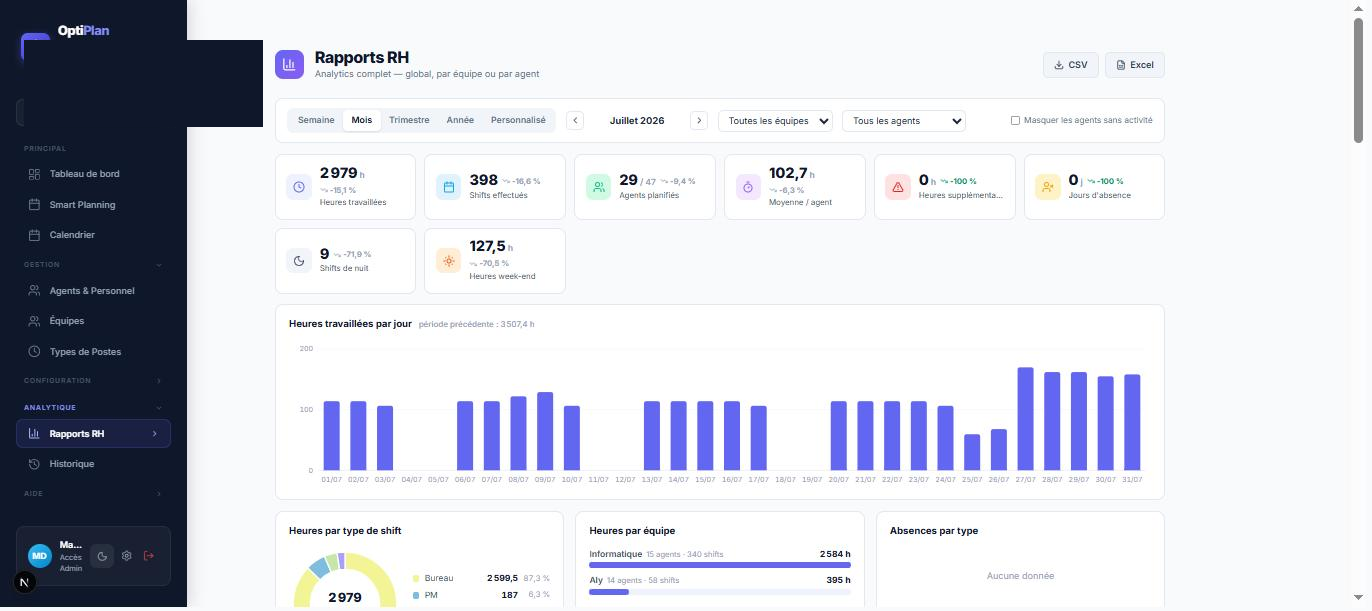This screenshot has width=1372, height=611.
Task: Toggle dark mode with moon icon
Action: pos(102,556)
